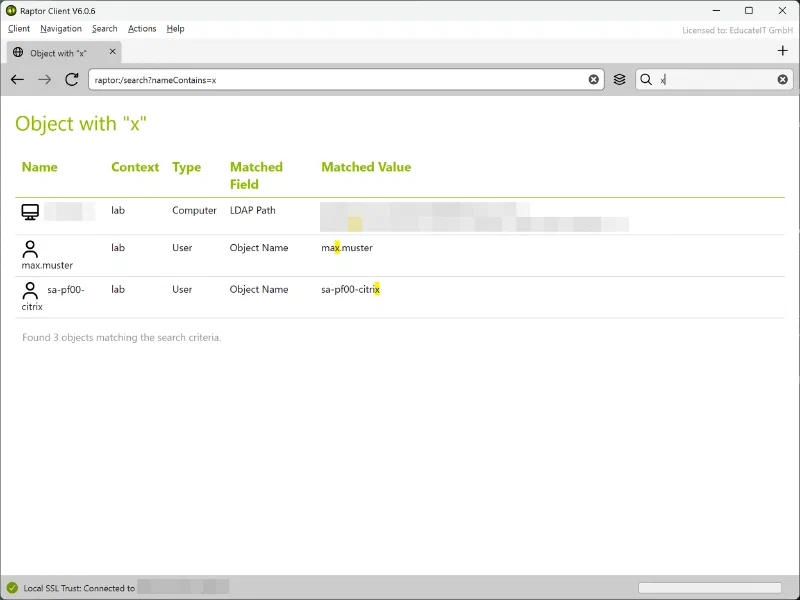Screen dimensions: 800x600
Task: Clear the quick search box
Action: [782, 80]
